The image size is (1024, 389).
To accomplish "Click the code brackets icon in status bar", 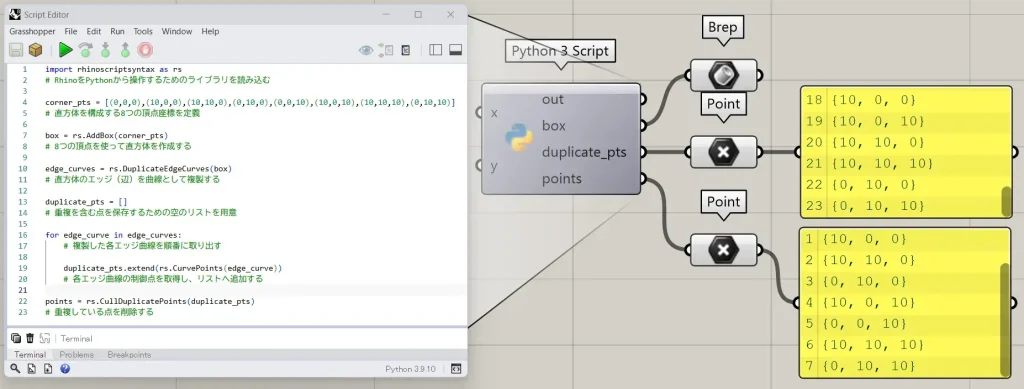I will (x=456, y=369).
